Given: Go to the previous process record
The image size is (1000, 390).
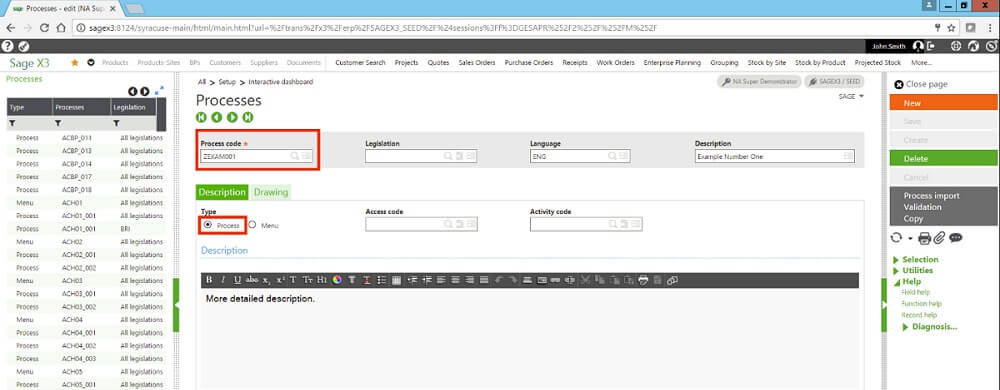Looking at the screenshot, I should 216,117.
